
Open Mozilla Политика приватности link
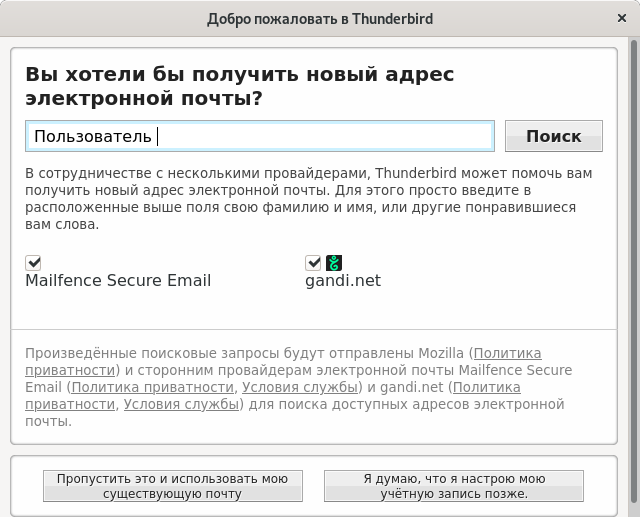point(507,353)
